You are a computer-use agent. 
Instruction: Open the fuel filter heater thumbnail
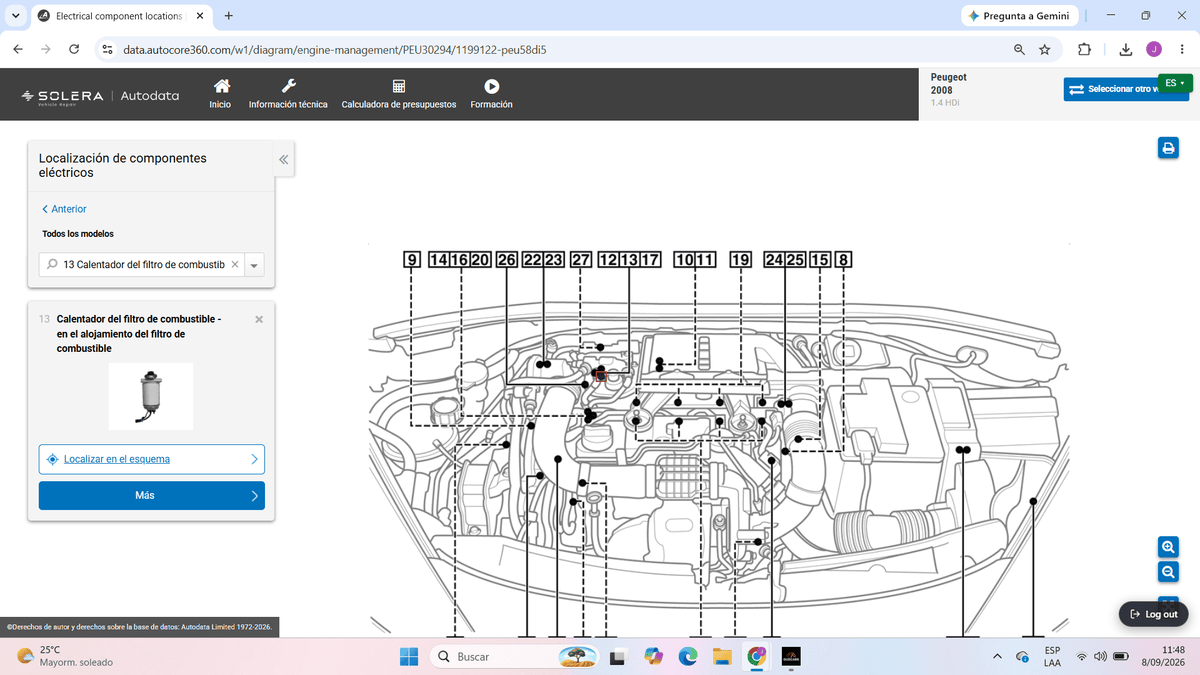point(151,396)
